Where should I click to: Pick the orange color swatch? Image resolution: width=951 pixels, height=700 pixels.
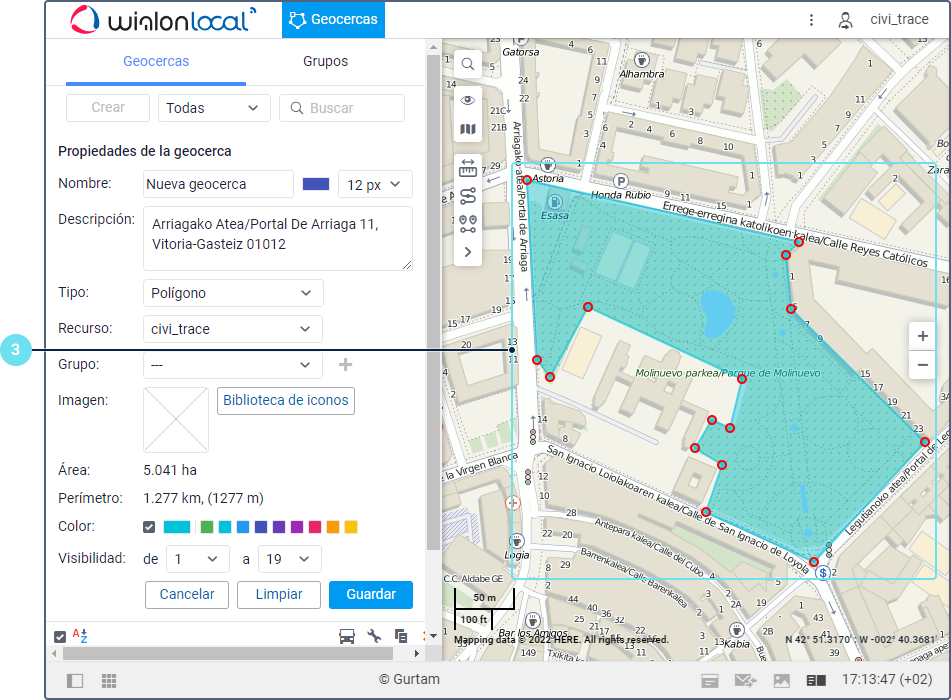[333, 527]
